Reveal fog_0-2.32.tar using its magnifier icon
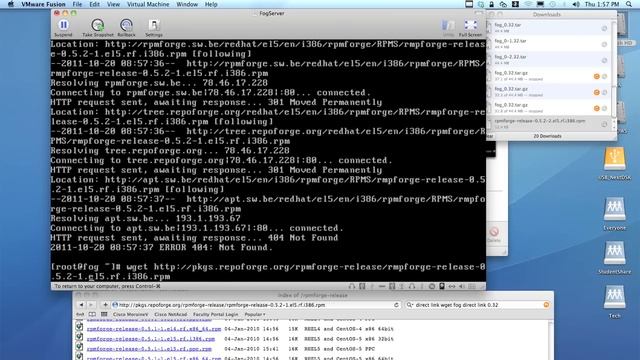 click(604, 60)
